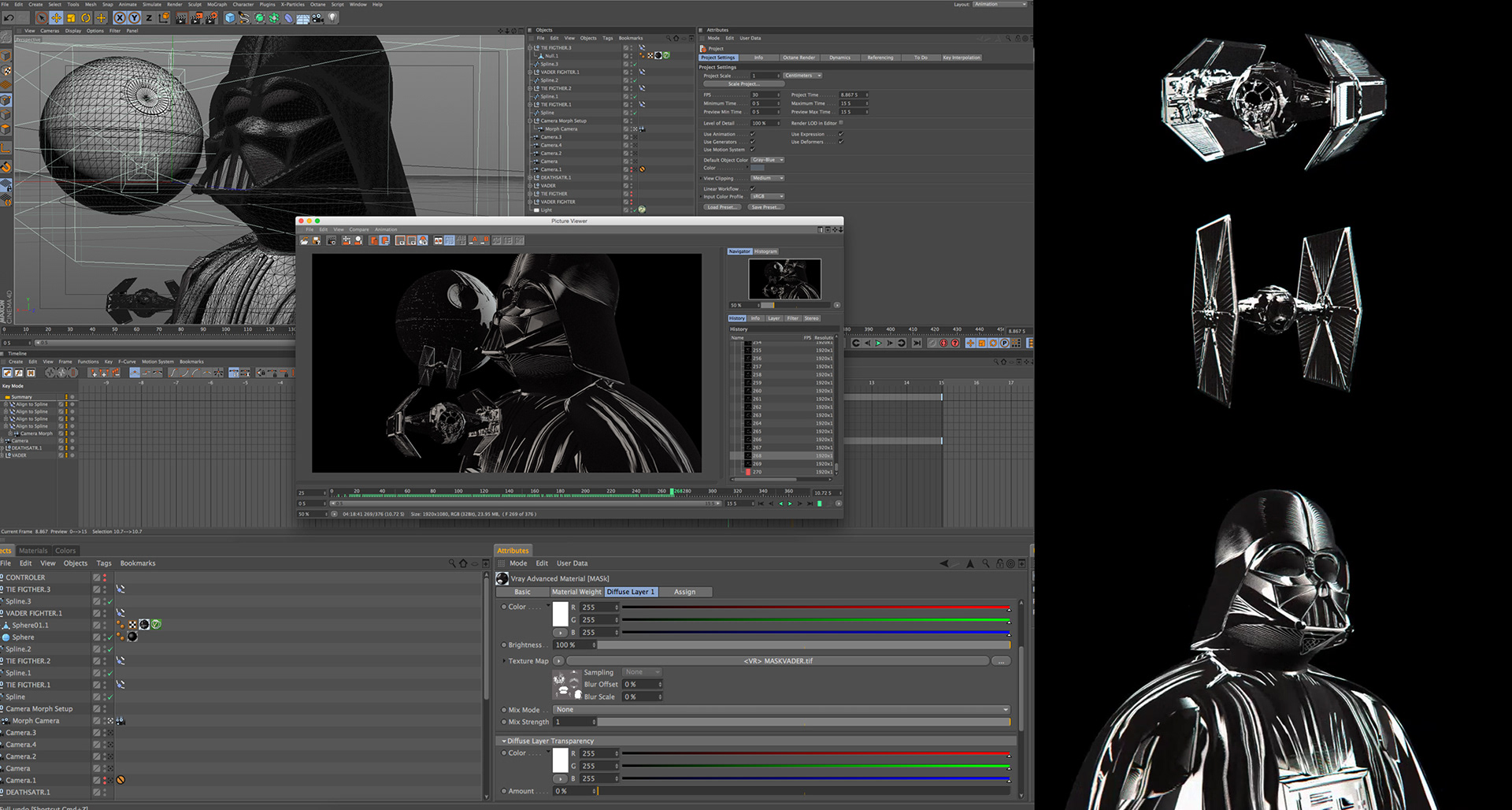
Task: Toggle the X-axis lock icon
Action: [x=120, y=17]
